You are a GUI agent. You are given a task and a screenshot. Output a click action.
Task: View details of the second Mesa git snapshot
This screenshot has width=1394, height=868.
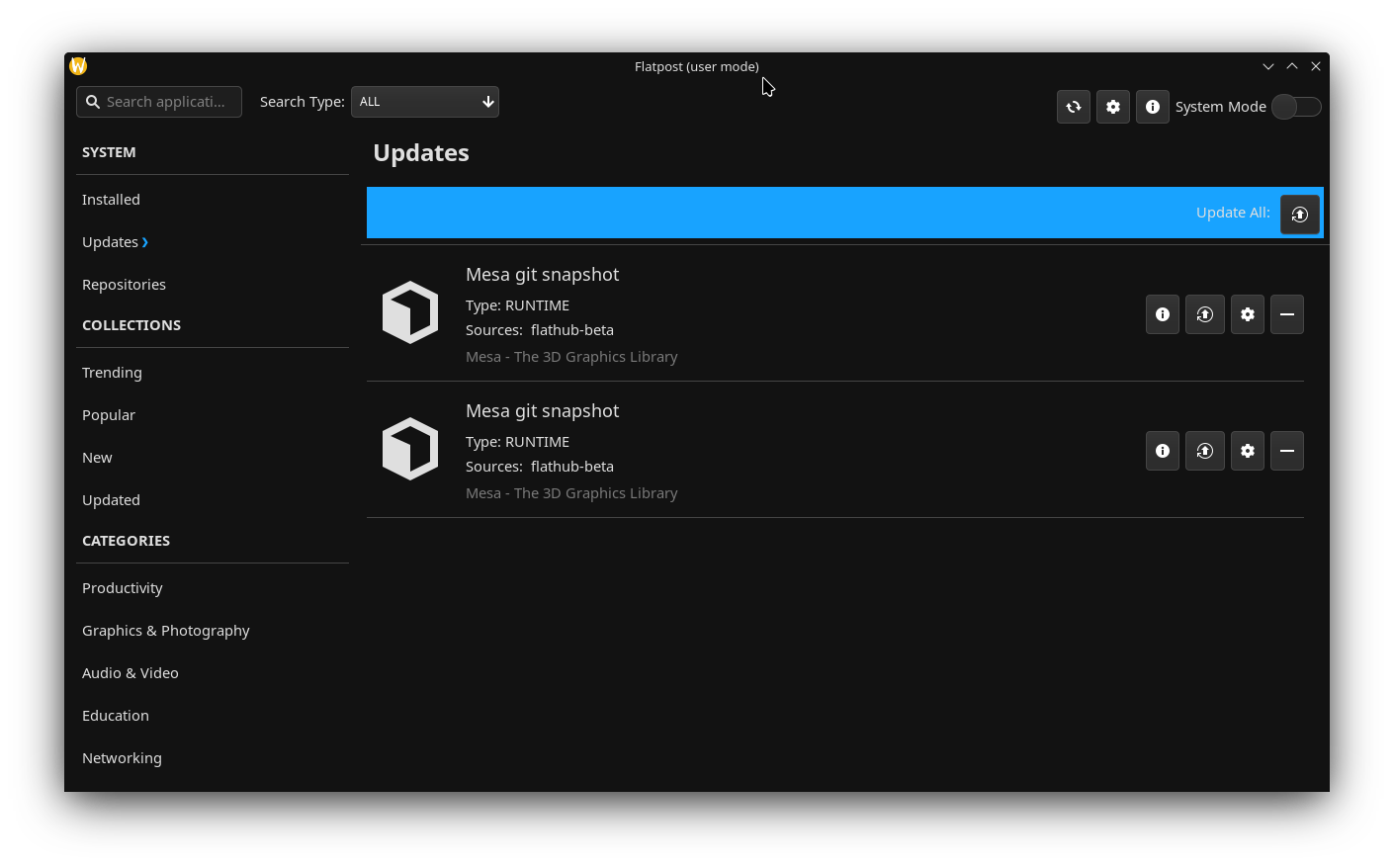(1162, 451)
